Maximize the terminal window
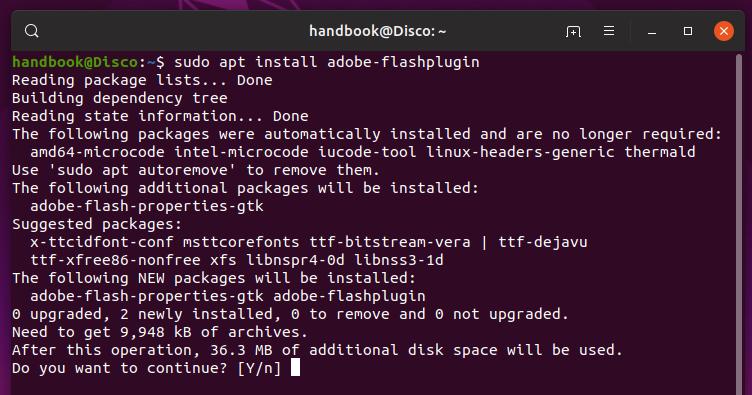Image resolution: width=752 pixels, height=395 pixels. click(x=688, y=31)
